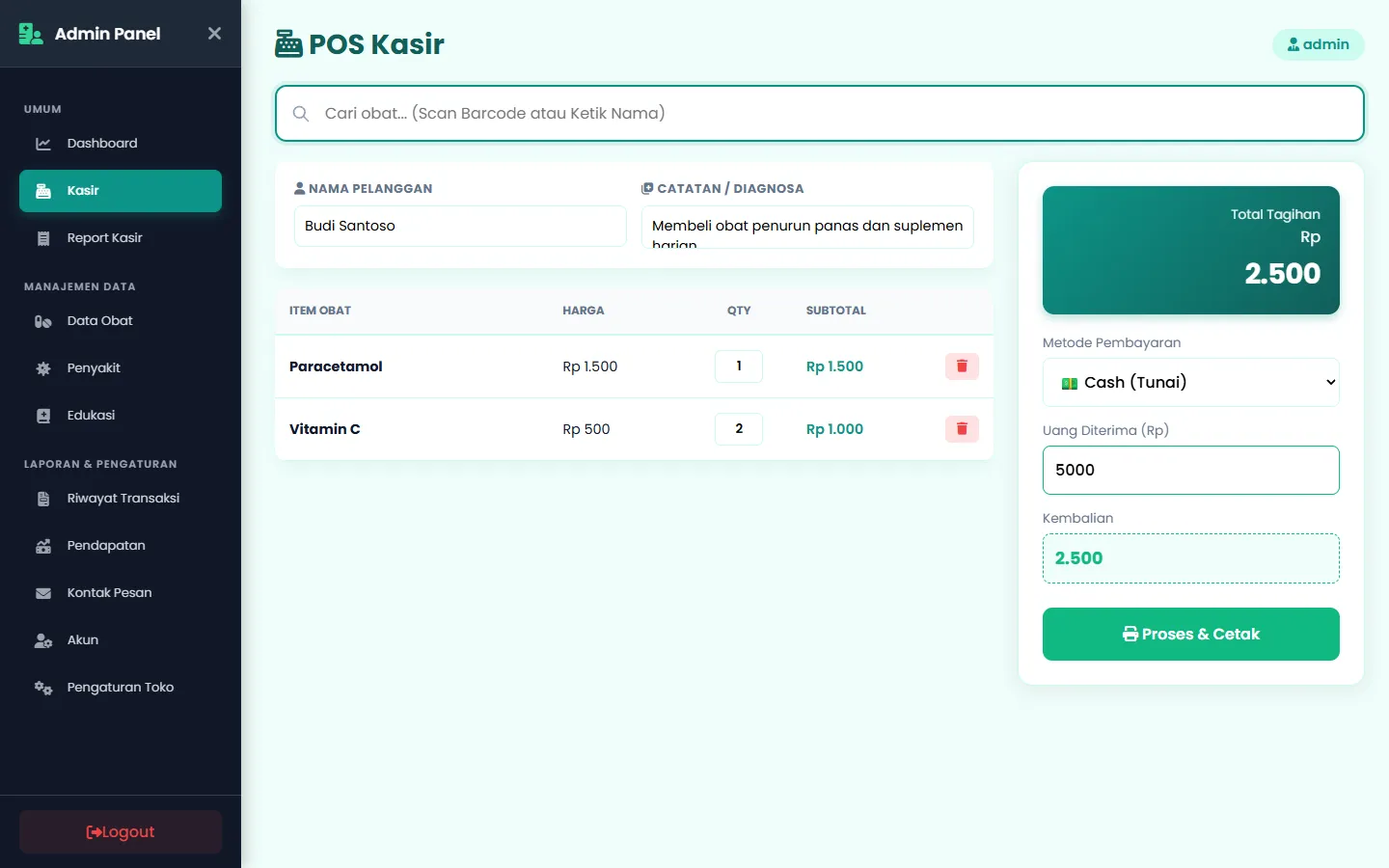The height and width of the screenshot is (868, 1389).
Task: Click the Paracetamol item name
Action: pyautogui.click(x=336, y=366)
